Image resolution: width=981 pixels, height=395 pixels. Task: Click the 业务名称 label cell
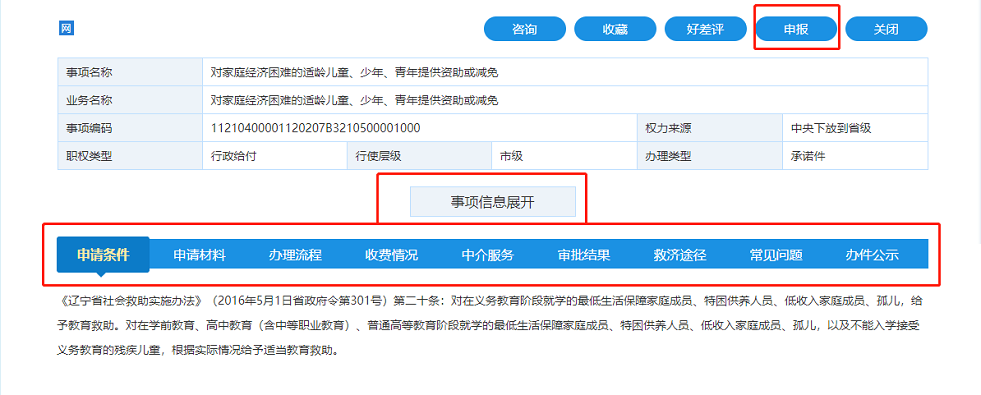(x=130, y=100)
